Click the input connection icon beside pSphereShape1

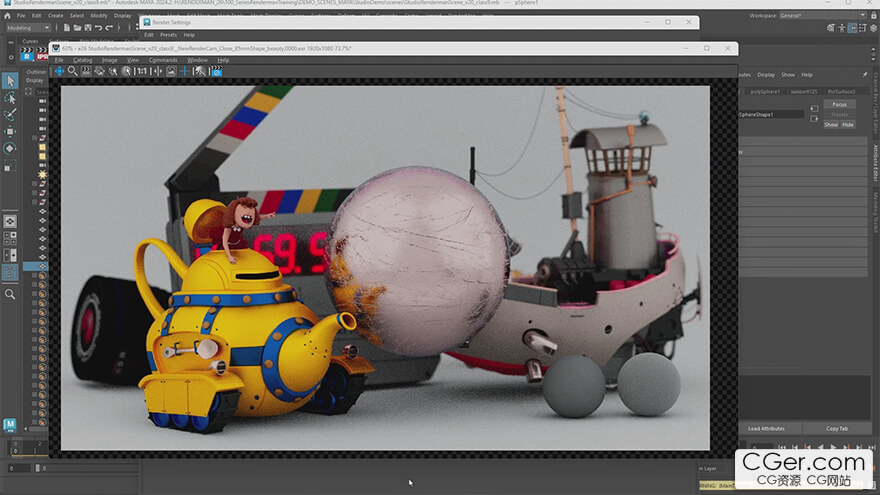coord(814,109)
